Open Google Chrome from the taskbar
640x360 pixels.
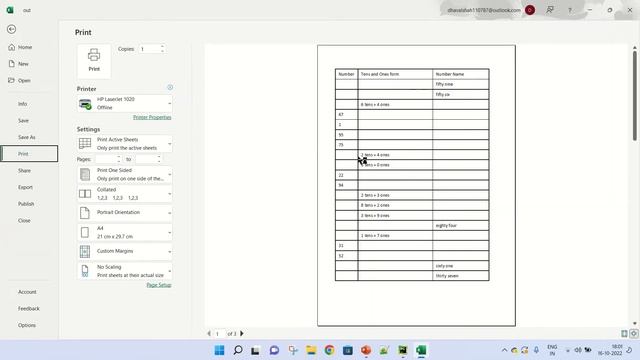pyautogui.click(x=329, y=350)
